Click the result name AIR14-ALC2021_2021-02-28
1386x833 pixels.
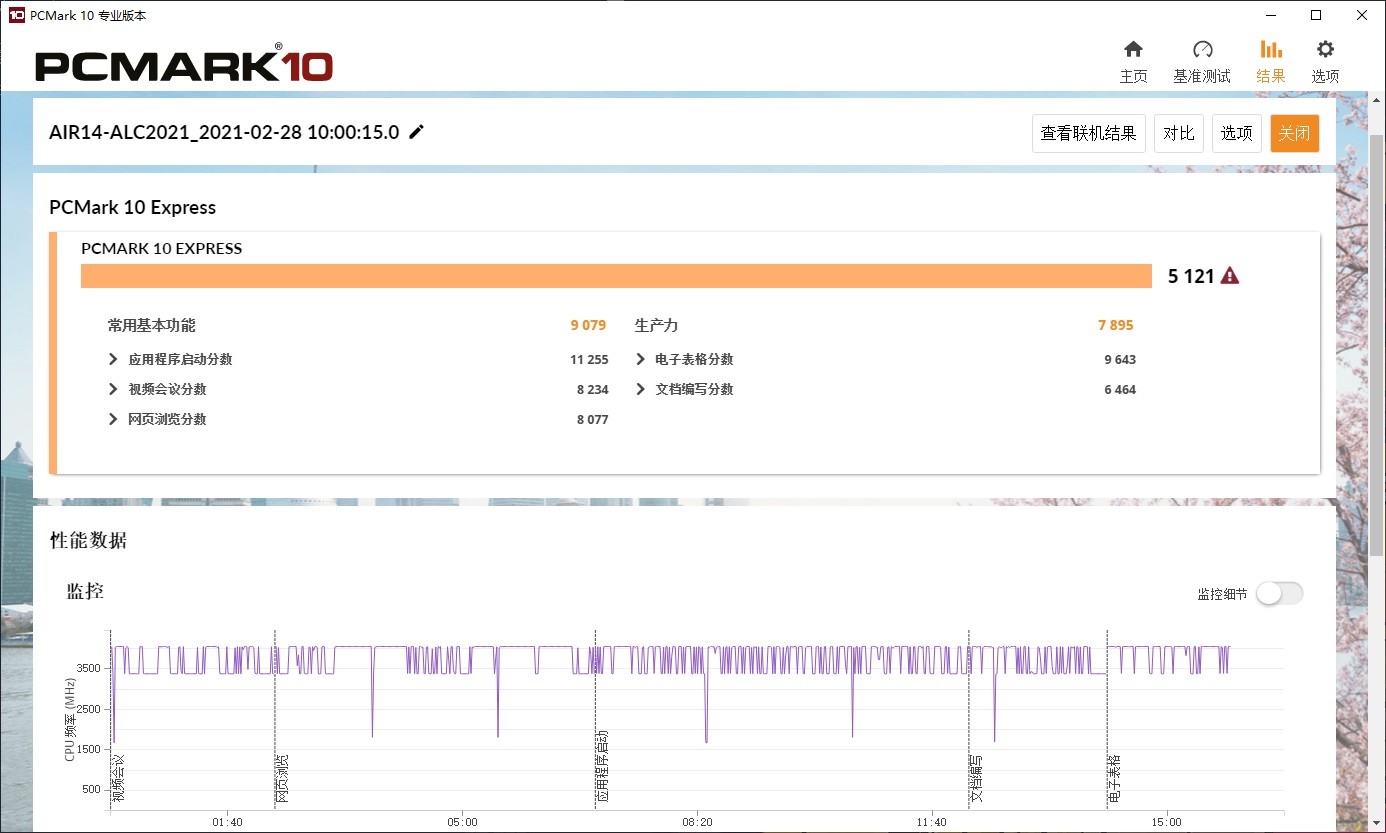(224, 132)
